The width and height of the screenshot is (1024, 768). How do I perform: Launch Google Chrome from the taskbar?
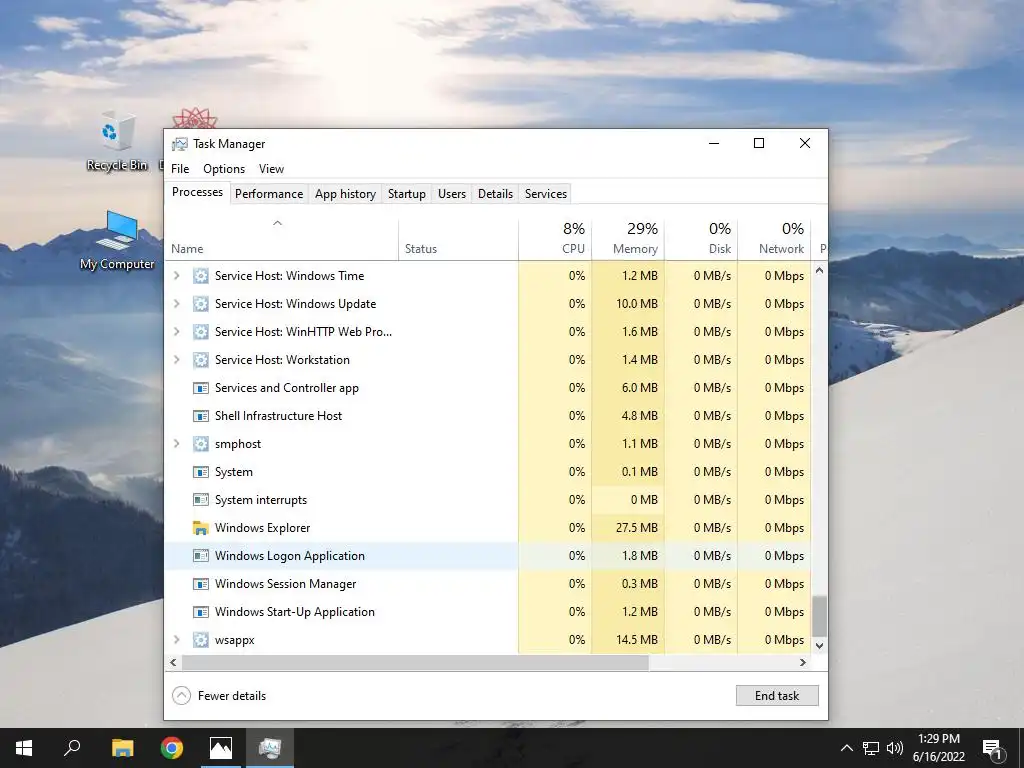click(172, 748)
